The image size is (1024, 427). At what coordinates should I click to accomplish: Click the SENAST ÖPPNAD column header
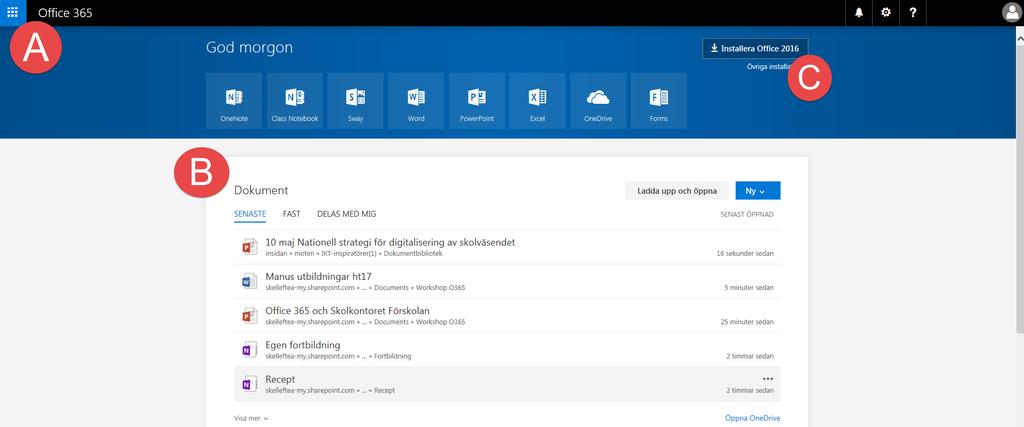coord(747,214)
